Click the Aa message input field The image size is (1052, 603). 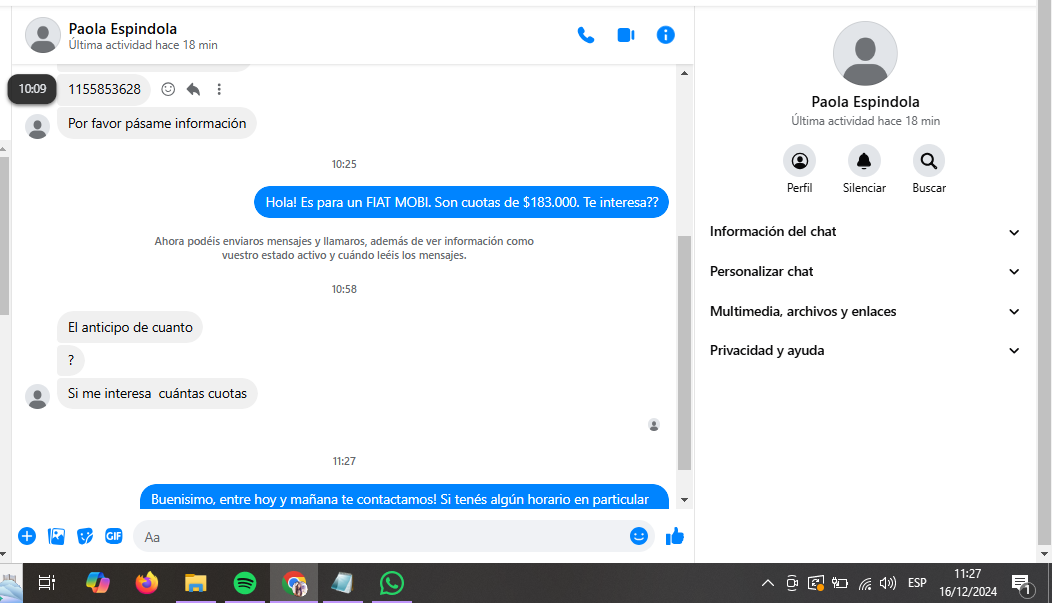coord(380,537)
